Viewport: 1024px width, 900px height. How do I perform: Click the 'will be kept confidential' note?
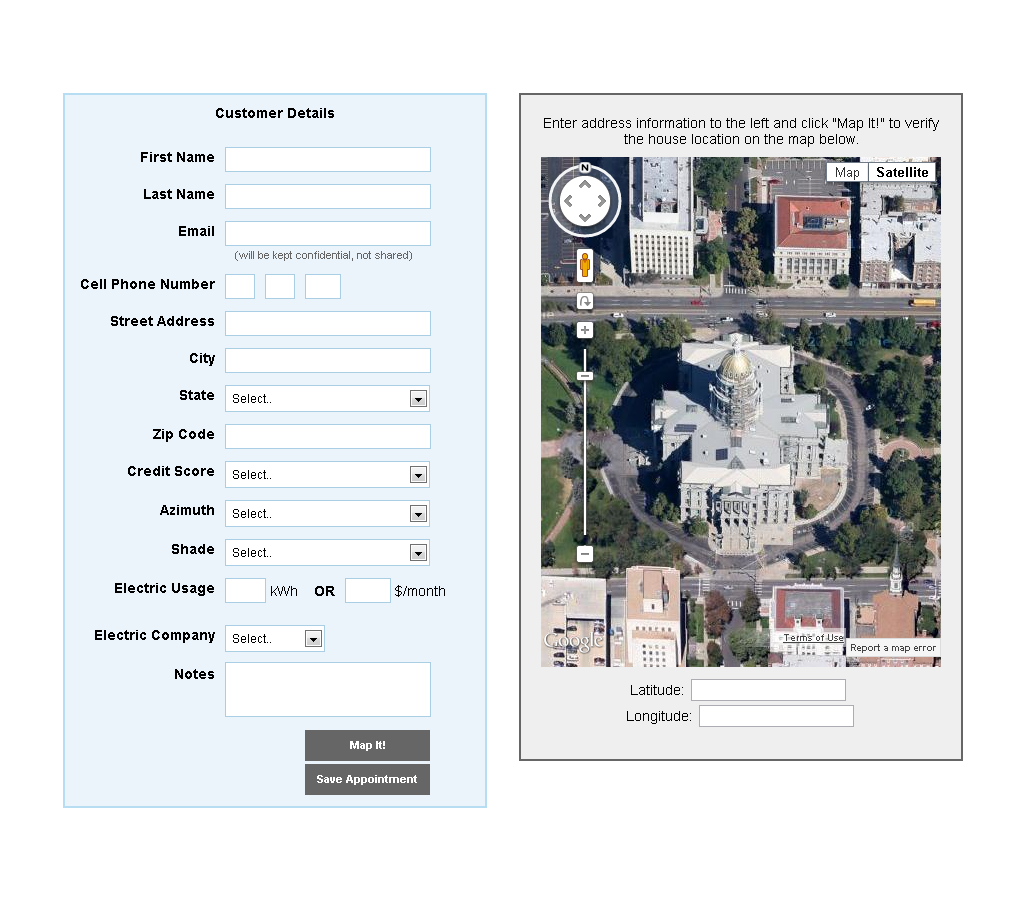click(x=323, y=255)
